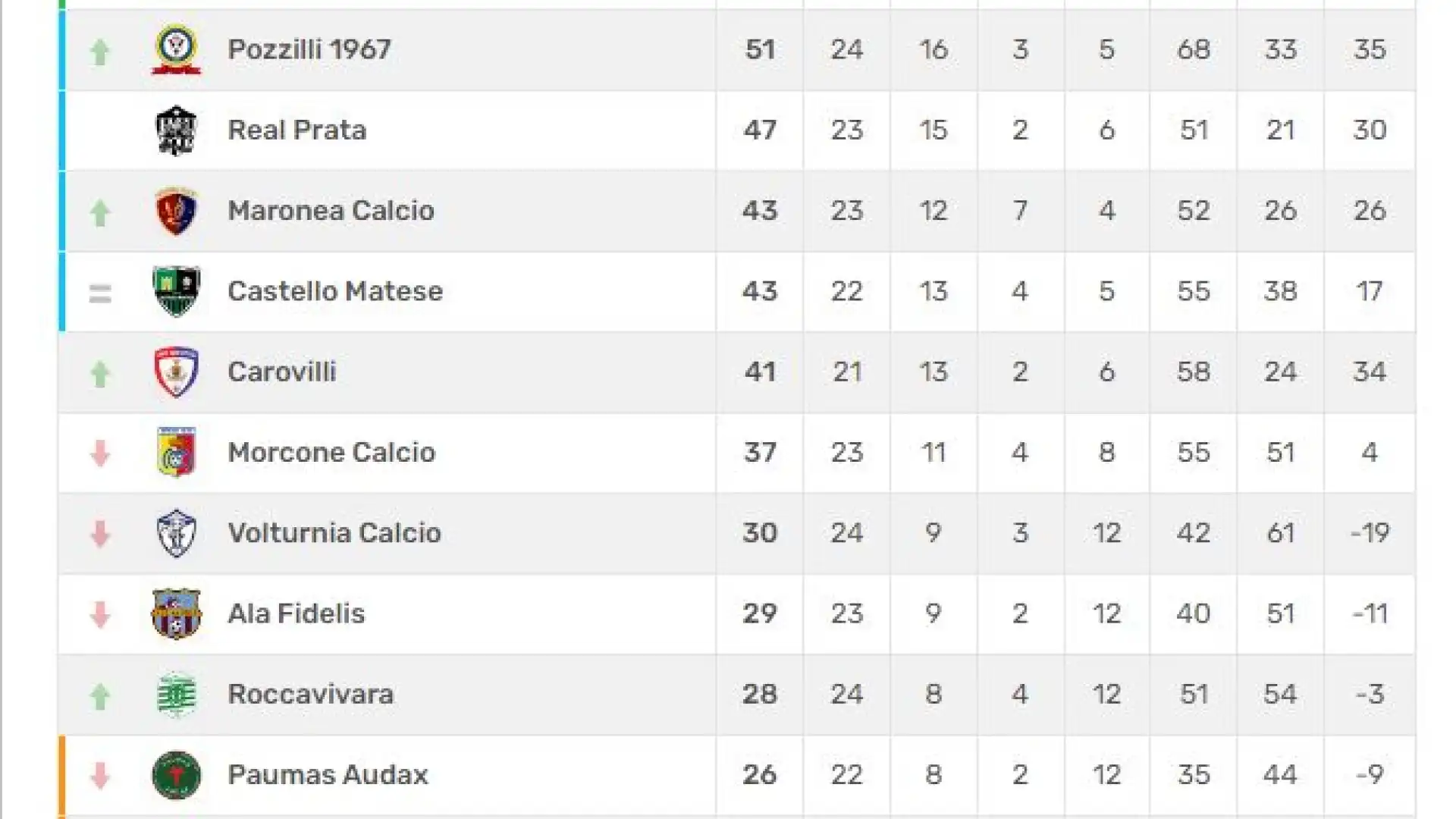Click the Paumas Audax team name
The width and height of the screenshot is (1456, 819).
tap(328, 775)
